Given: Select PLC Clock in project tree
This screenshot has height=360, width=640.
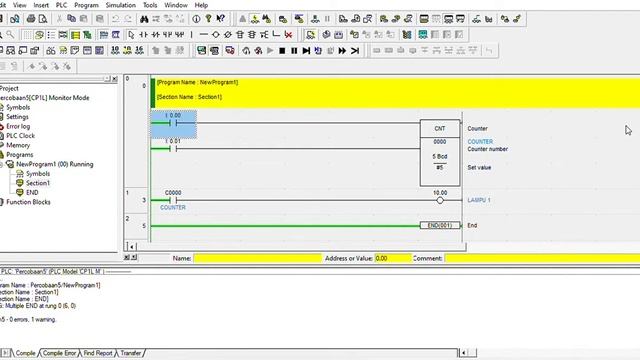Looking at the screenshot, I should [x=20, y=136].
